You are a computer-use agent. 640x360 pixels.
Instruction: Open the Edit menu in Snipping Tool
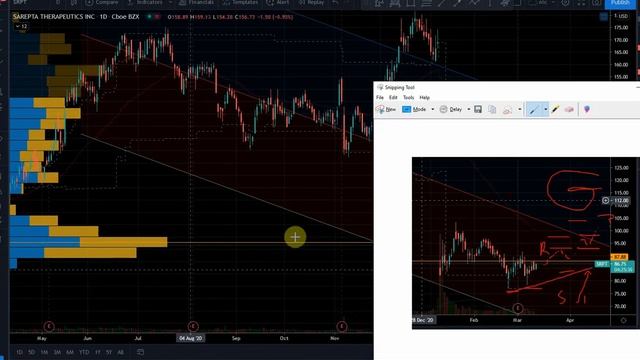[x=393, y=98]
